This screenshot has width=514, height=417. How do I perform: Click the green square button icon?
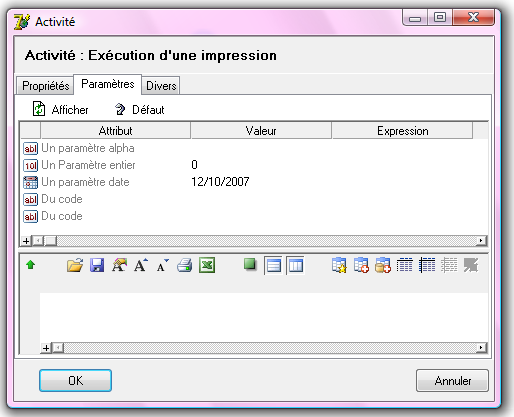click(x=250, y=264)
